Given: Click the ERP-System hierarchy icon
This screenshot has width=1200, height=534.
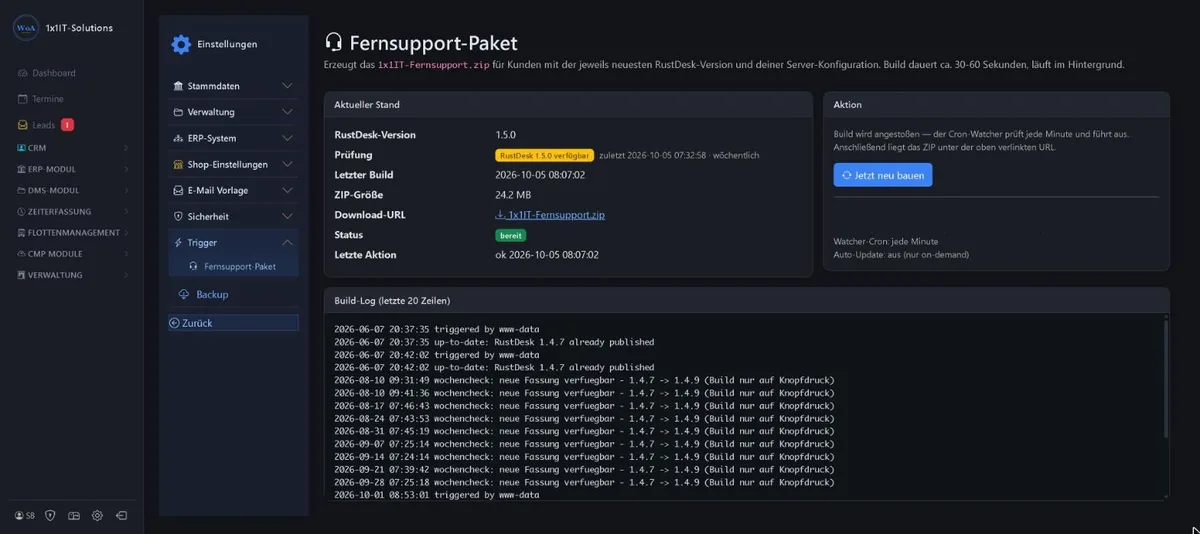Looking at the screenshot, I should (x=178, y=138).
